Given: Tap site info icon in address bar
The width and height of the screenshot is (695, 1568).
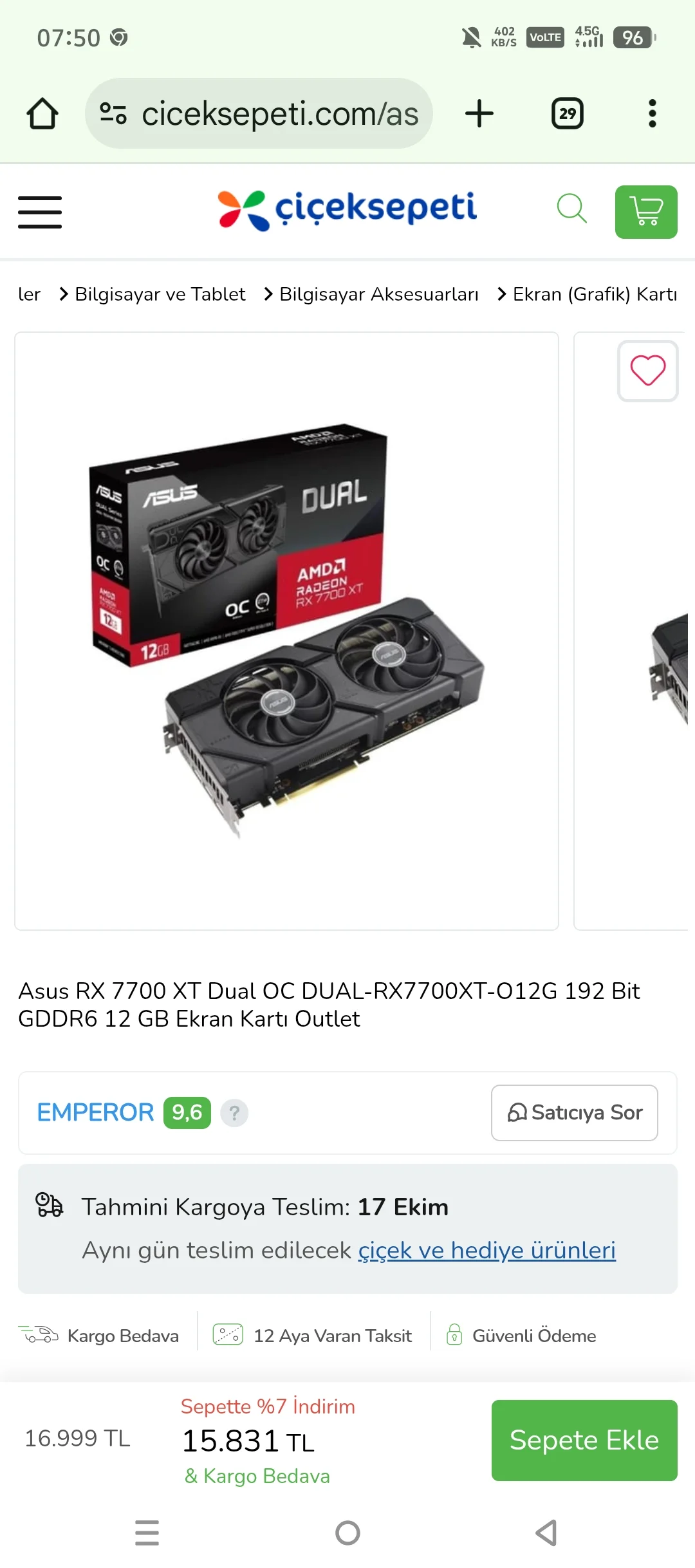Looking at the screenshot, I should click(x=113, y=114).
